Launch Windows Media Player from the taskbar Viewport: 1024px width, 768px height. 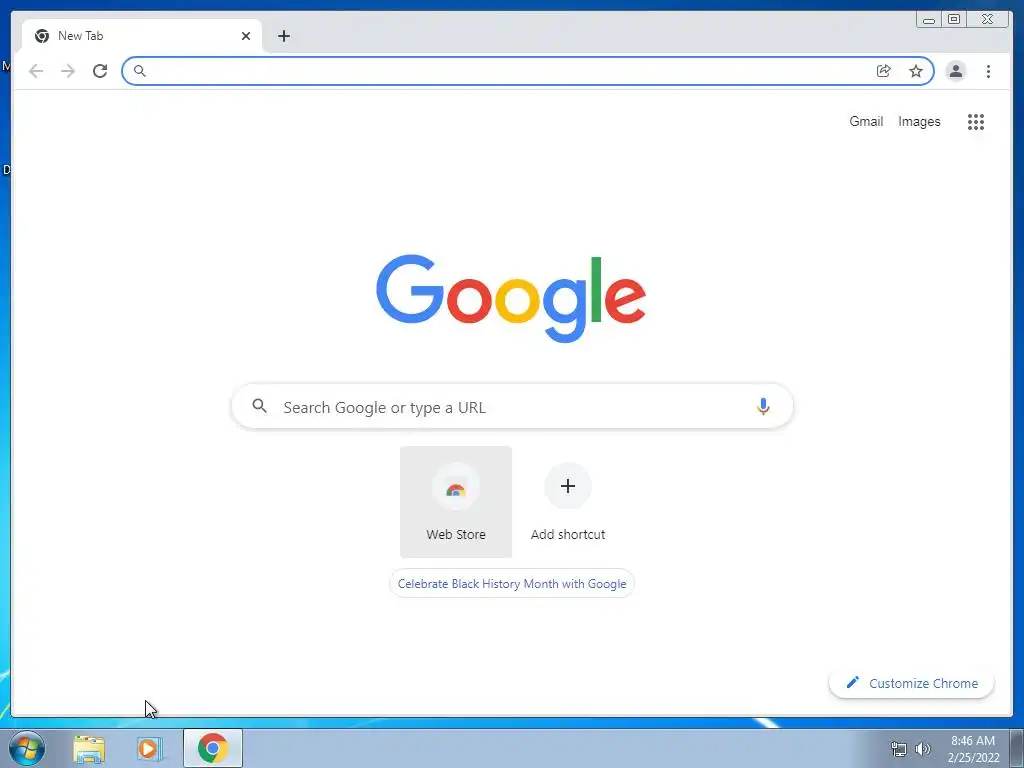coord(149,749)
